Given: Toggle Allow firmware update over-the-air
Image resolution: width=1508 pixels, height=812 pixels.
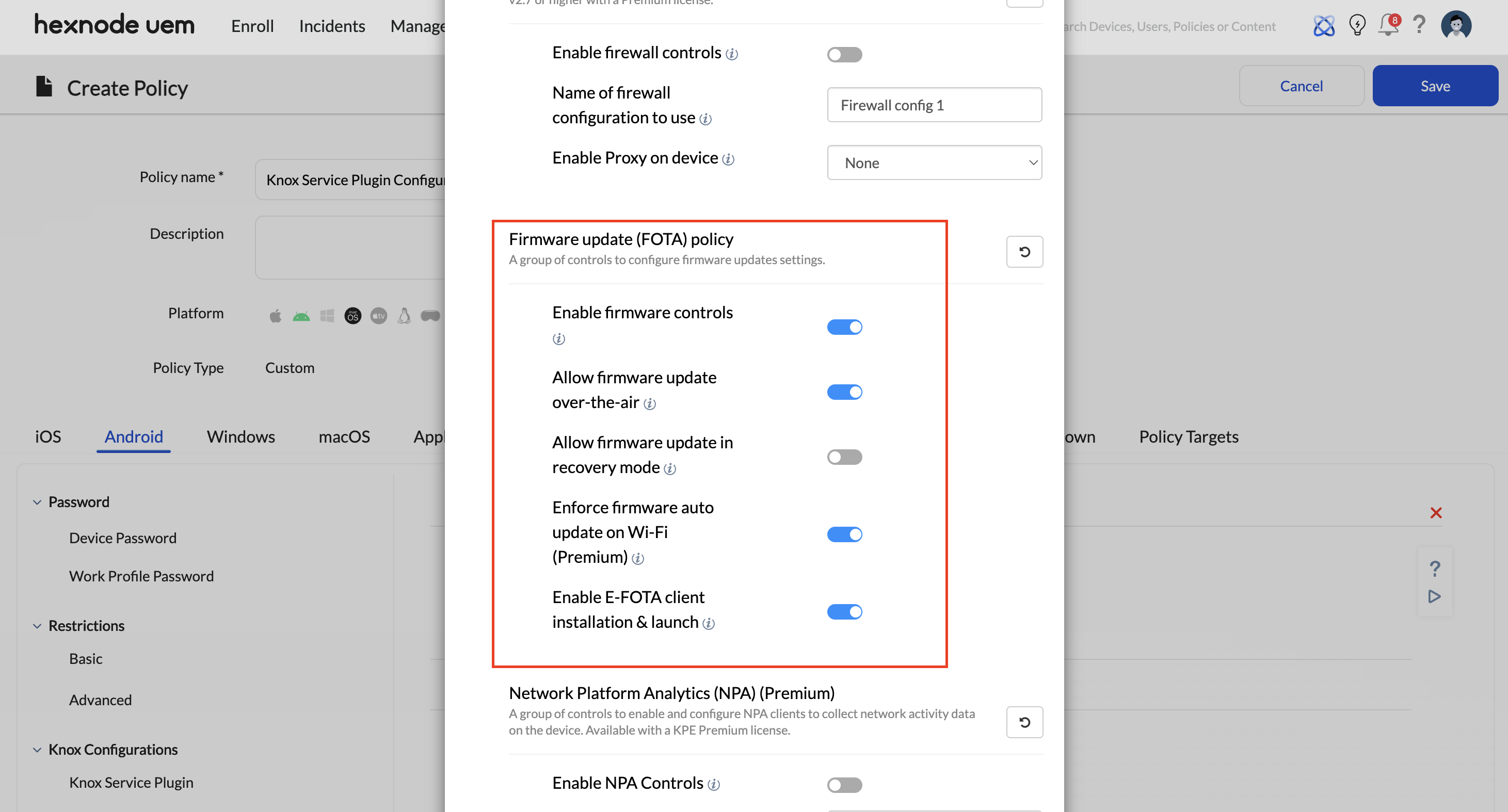Looking at the screenshot, I should click(844, 392).
